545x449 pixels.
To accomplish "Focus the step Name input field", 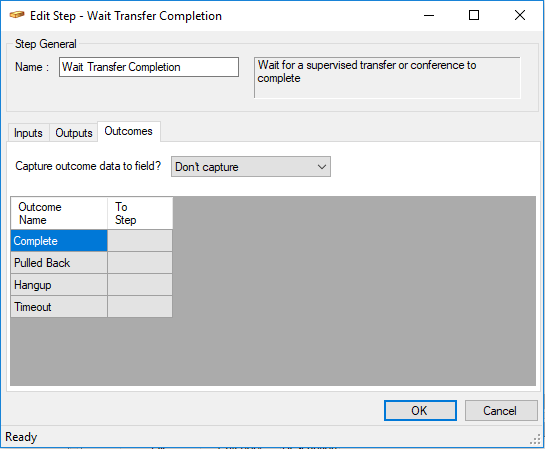I will pyautogui.click(x=149, y=67).
